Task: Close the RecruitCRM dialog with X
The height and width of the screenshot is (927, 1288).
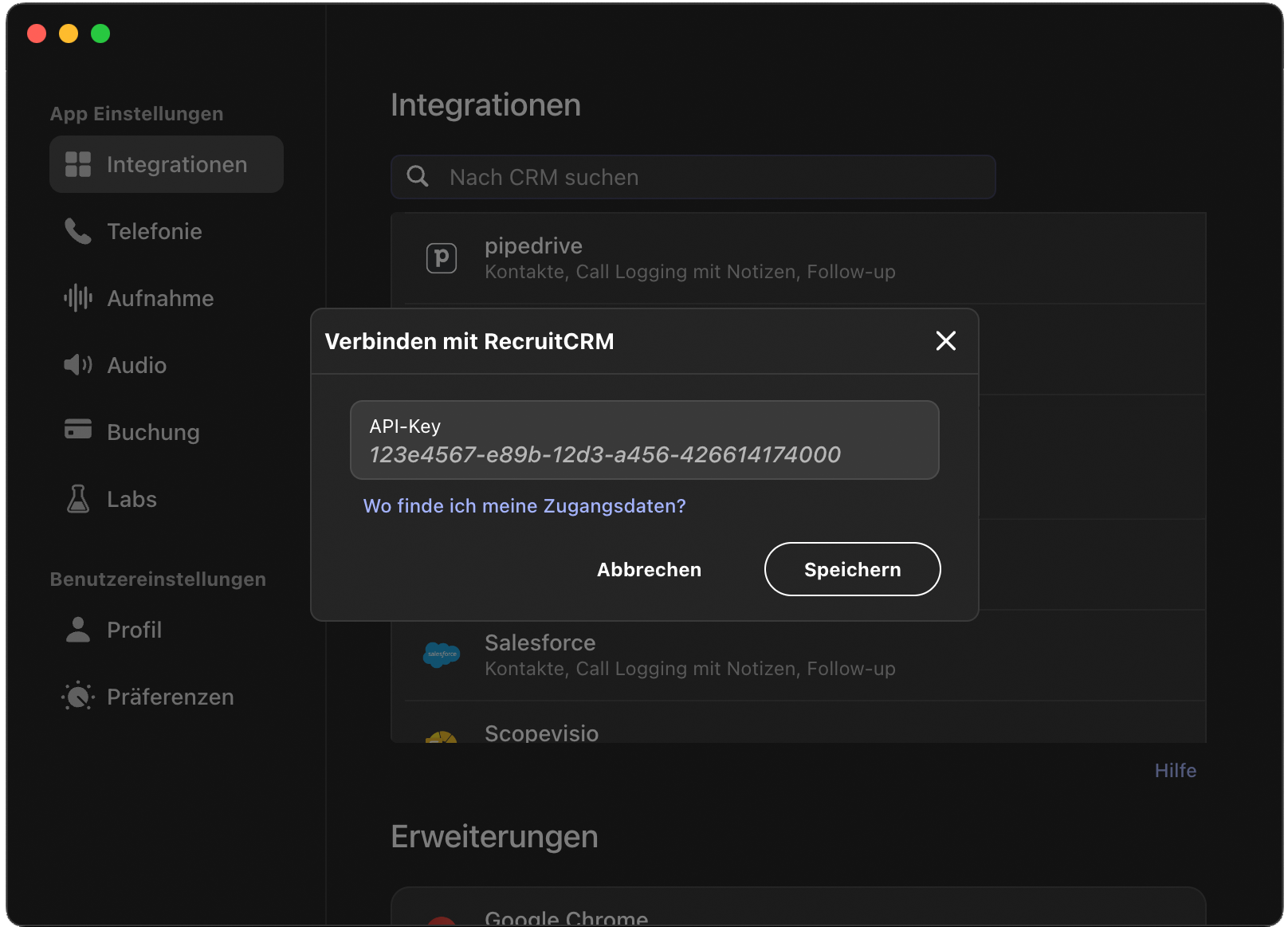Action: [946, 341]
